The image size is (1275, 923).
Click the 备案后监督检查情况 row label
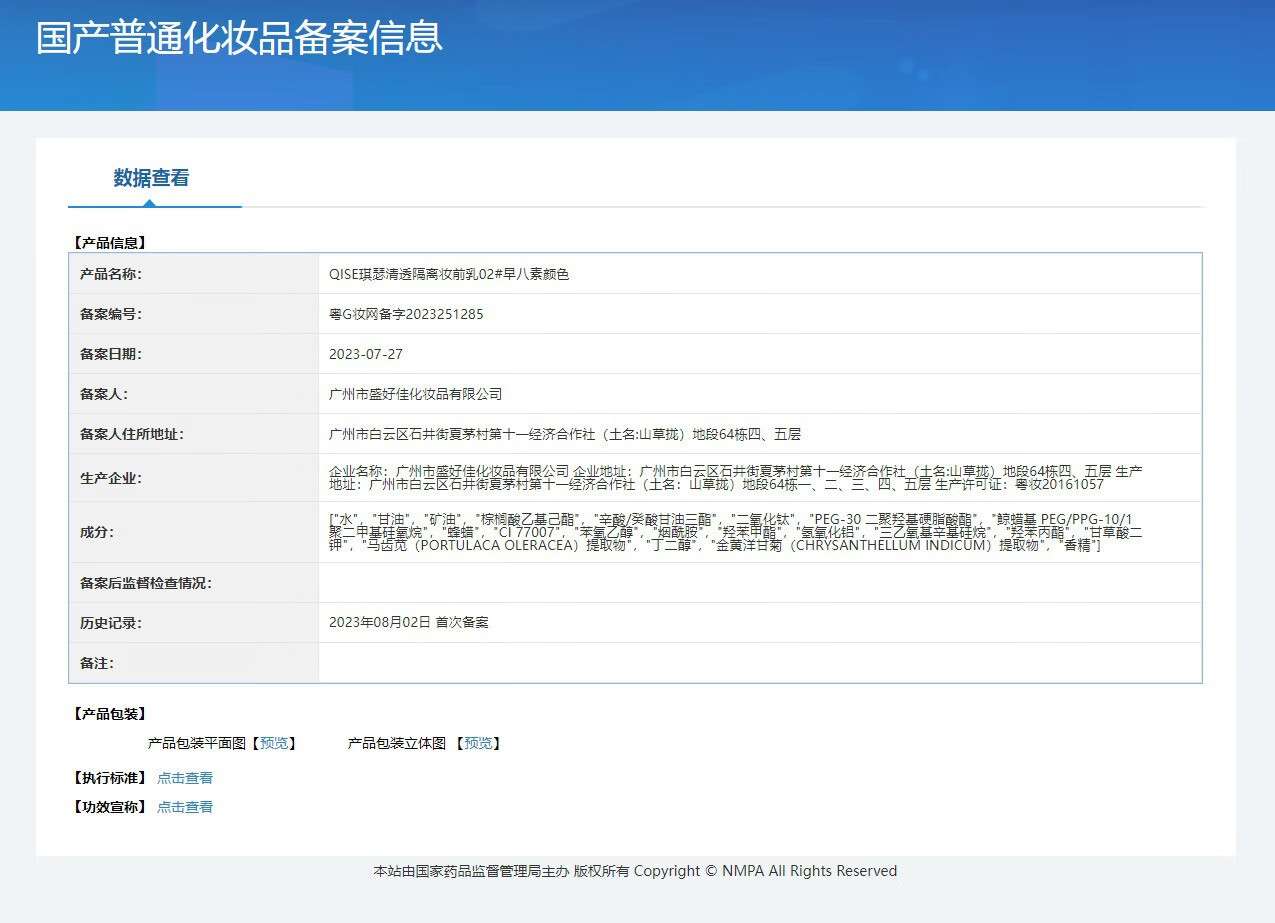146,583
